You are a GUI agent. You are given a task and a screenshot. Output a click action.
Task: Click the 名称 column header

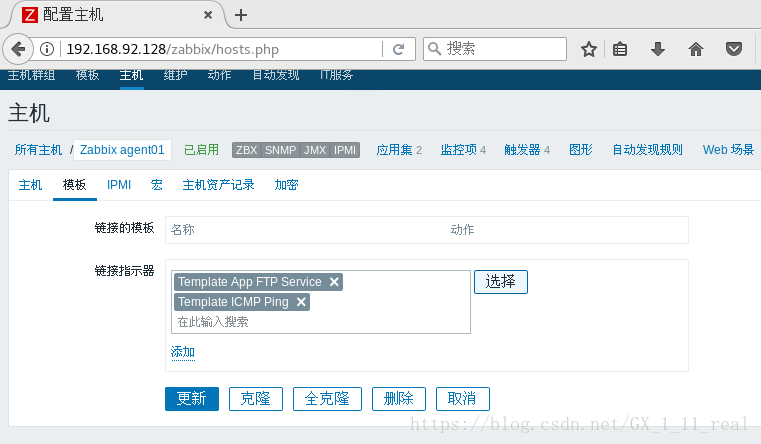click(x=182, y=230)
